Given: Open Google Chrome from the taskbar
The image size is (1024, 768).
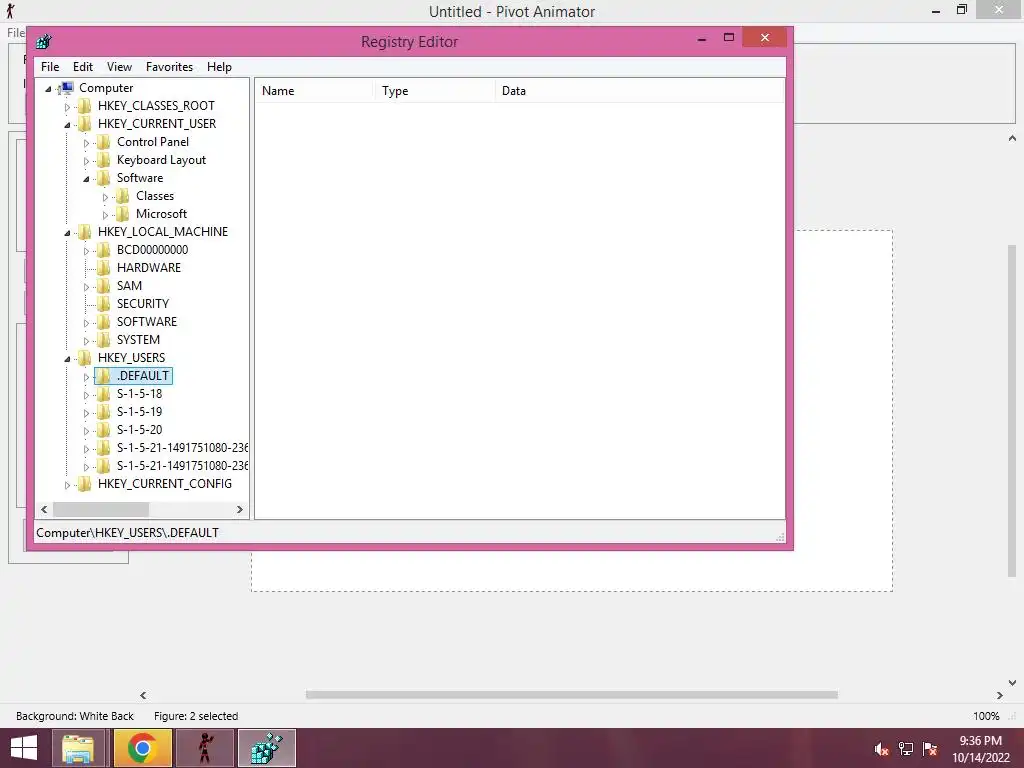Looking at the screenshot, I should tap(142, 748).
